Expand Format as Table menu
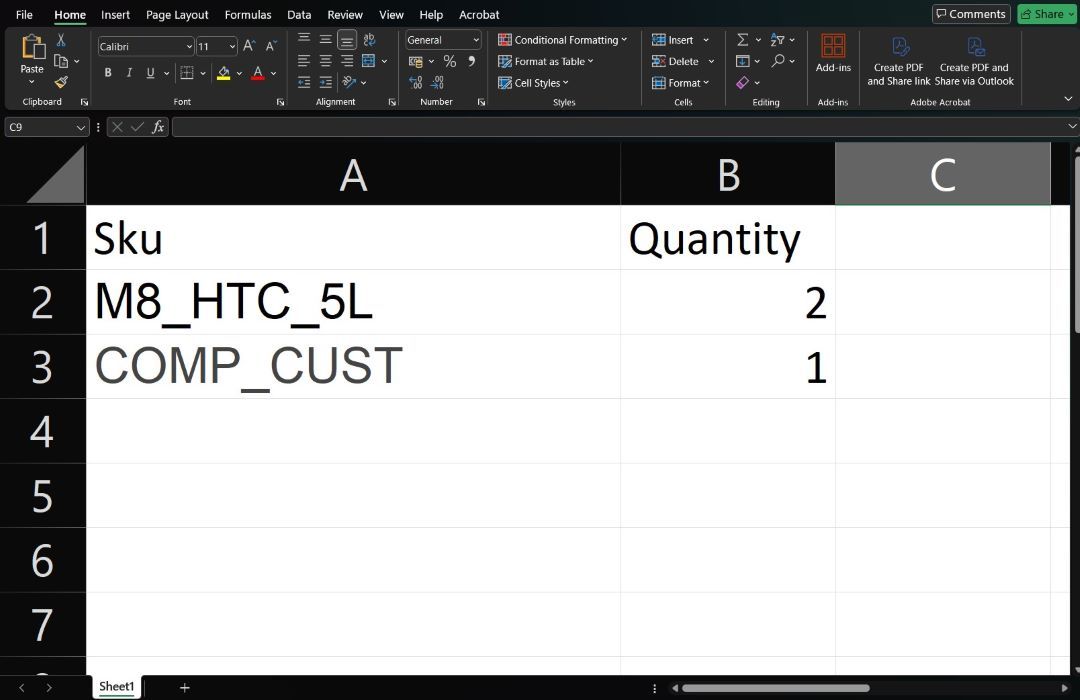Image resolution: width=1080 pixels, height=700 pixels. [x=590, y=61]
